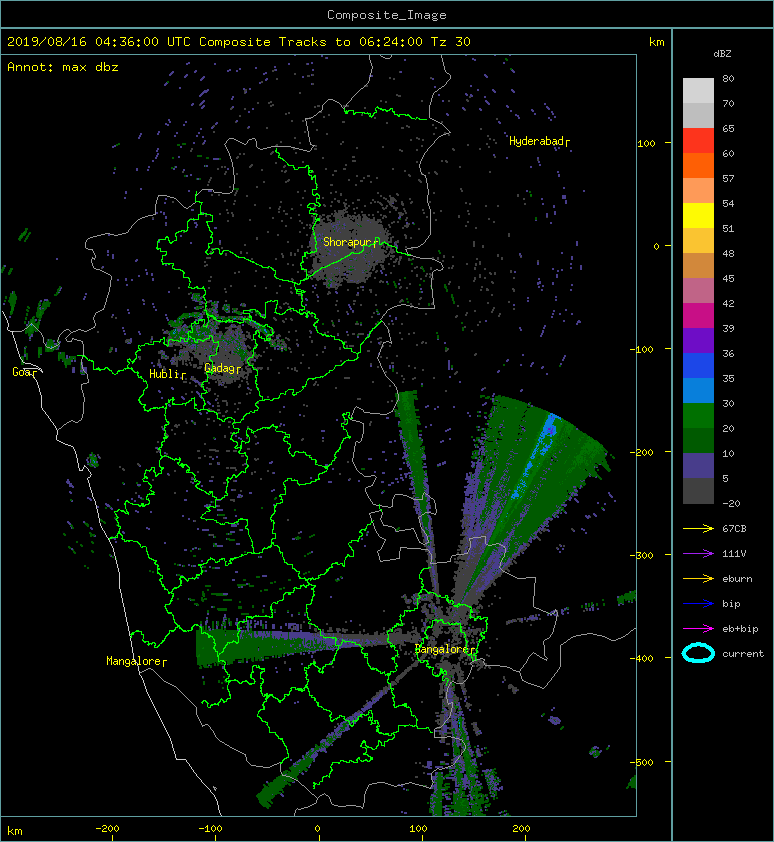
Task: Select the dark grey -20 to 5 dBZ swatch
Action: click(698, 490)
